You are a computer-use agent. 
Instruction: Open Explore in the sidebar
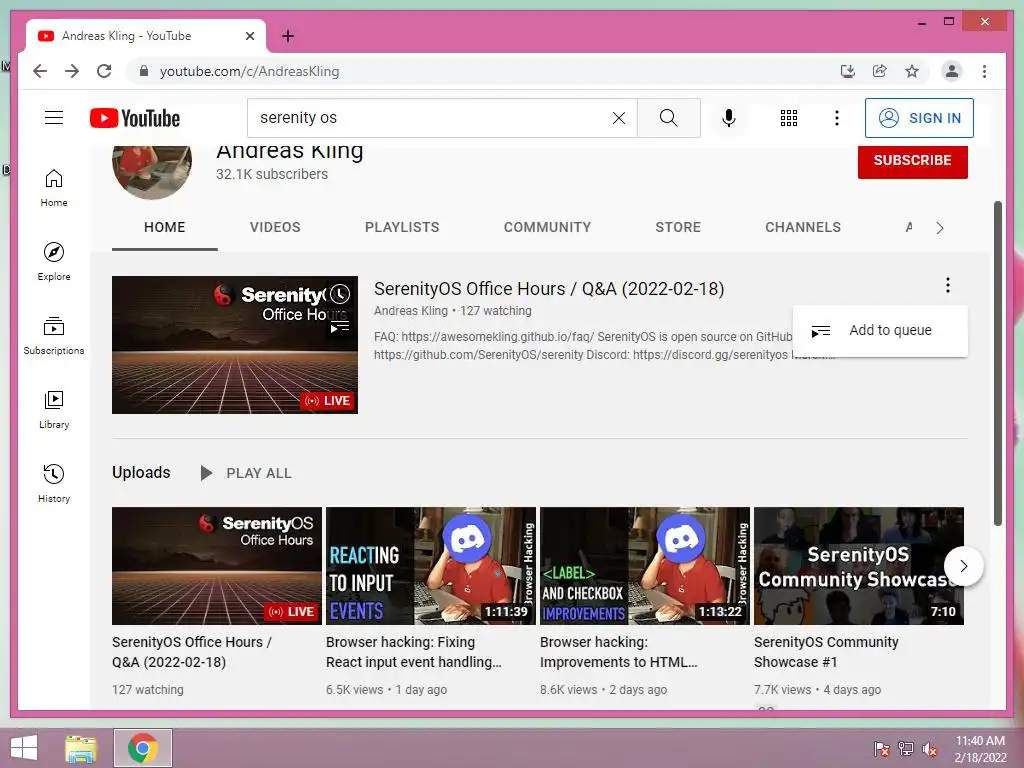[x=54, y=261]
